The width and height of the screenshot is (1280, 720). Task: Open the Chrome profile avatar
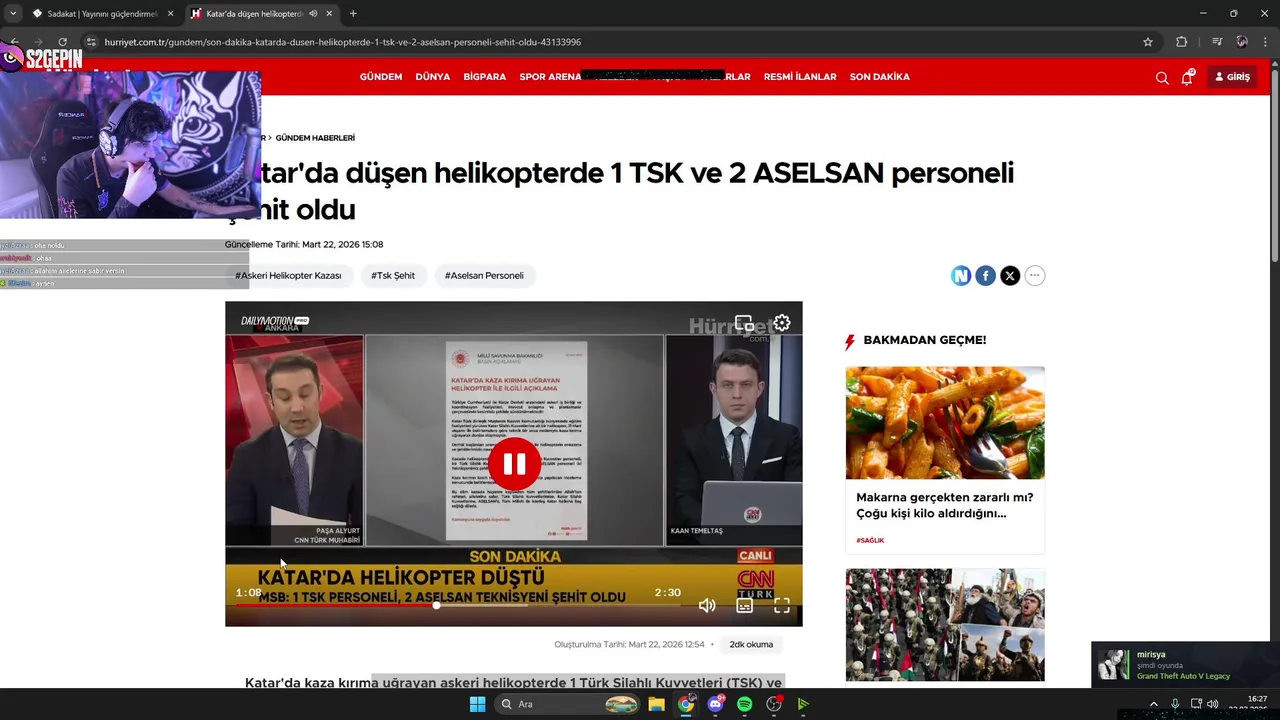(x=1242, y=42)
